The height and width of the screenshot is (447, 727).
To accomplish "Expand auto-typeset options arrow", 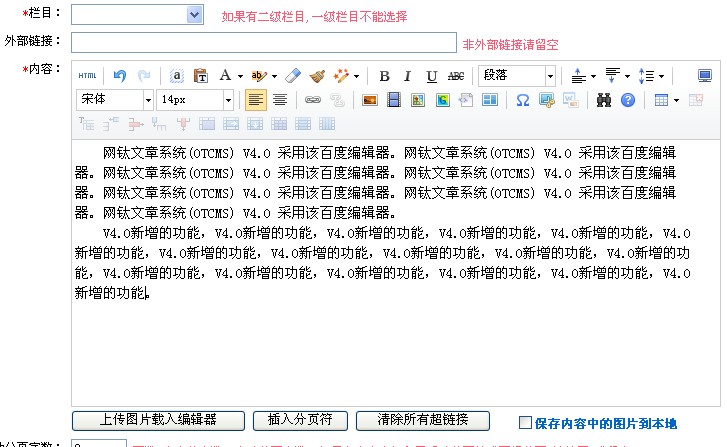I will 356,77.
